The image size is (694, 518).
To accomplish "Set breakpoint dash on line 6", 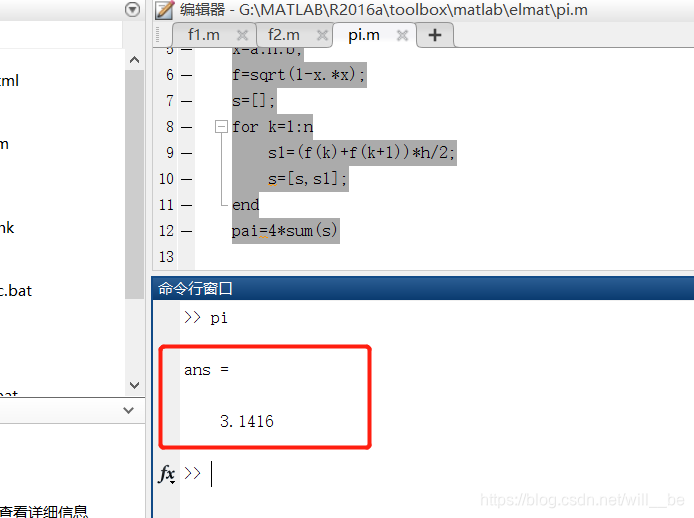I will point(187,75).
